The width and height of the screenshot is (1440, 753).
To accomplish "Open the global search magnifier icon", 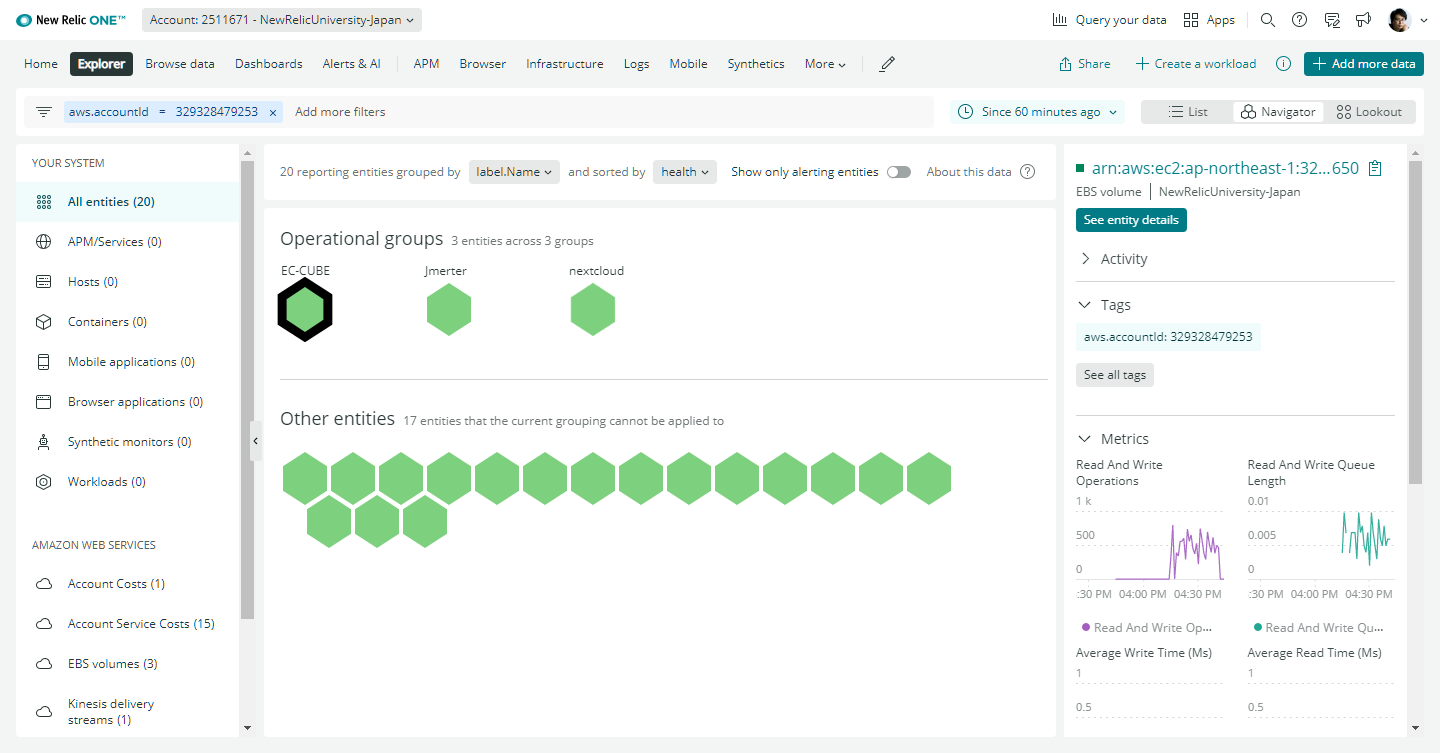I will pos(1267,20).
